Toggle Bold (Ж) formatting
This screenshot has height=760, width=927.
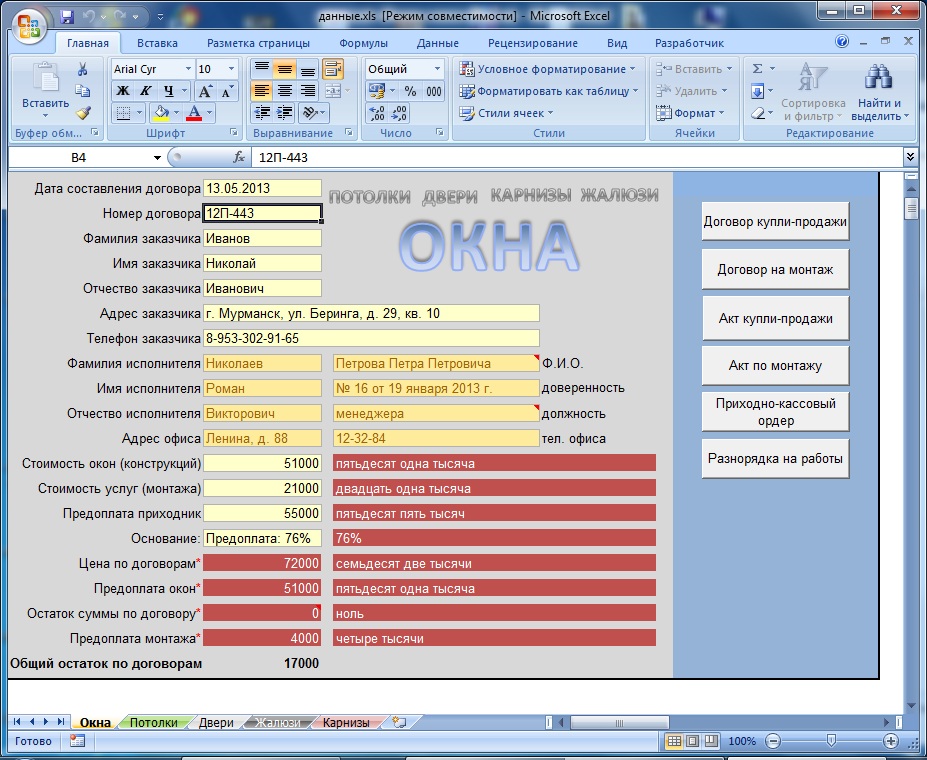(123, 91)
